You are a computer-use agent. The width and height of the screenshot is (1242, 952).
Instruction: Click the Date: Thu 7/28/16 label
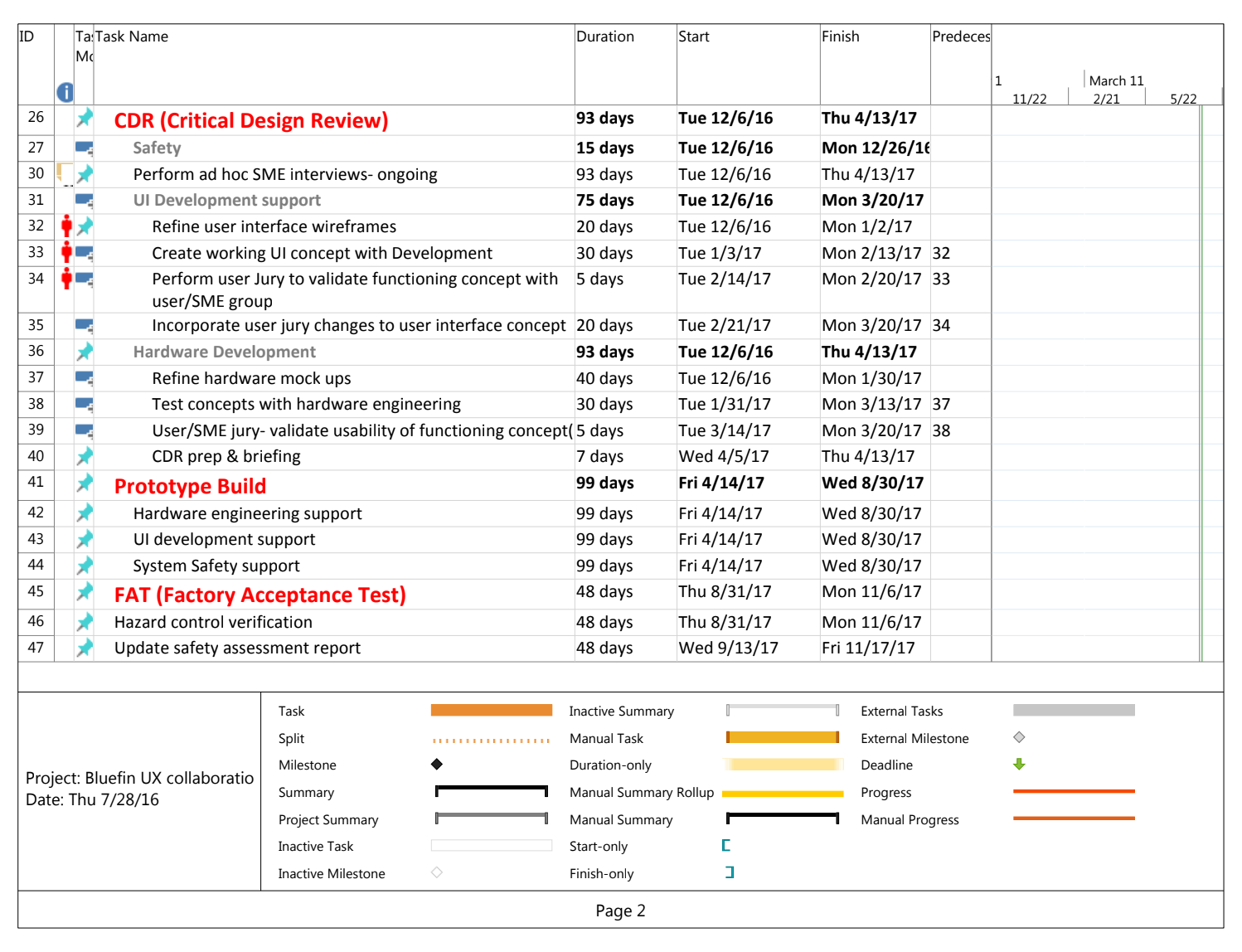click(x=92, y=800)
